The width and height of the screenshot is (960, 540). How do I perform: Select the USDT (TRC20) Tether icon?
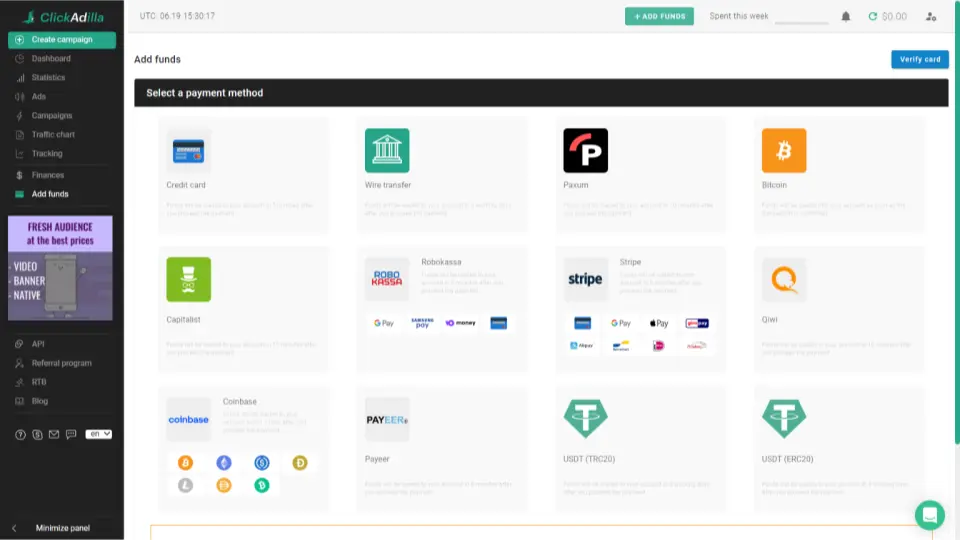(585, 419)
